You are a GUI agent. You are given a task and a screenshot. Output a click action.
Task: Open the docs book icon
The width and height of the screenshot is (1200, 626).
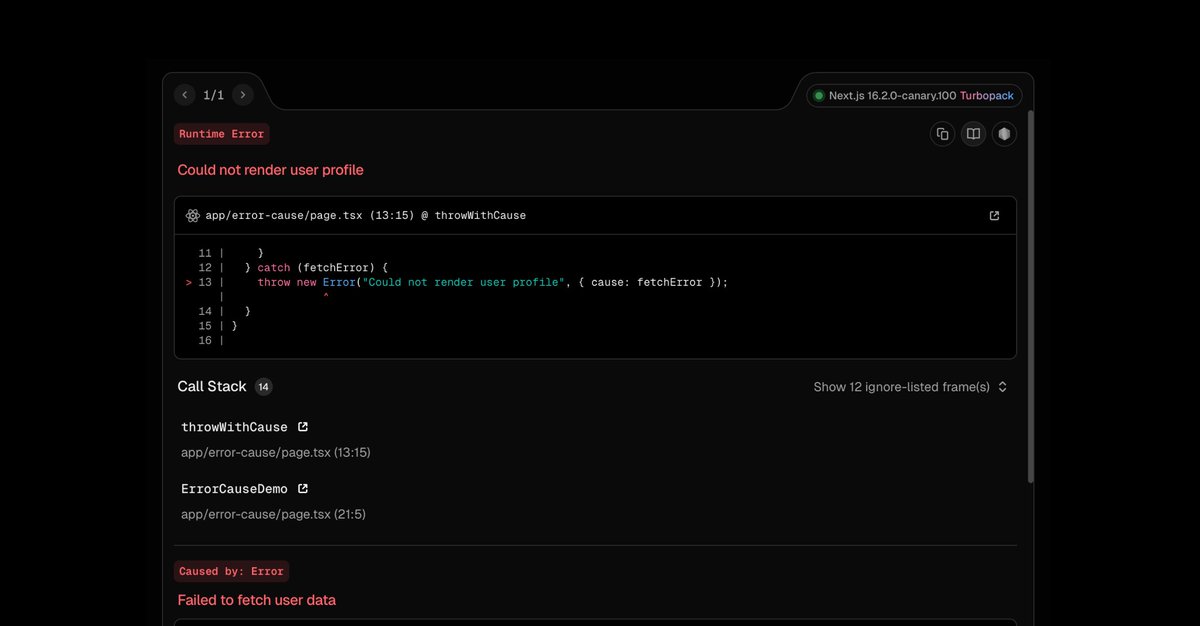click(x=973, y=134)
